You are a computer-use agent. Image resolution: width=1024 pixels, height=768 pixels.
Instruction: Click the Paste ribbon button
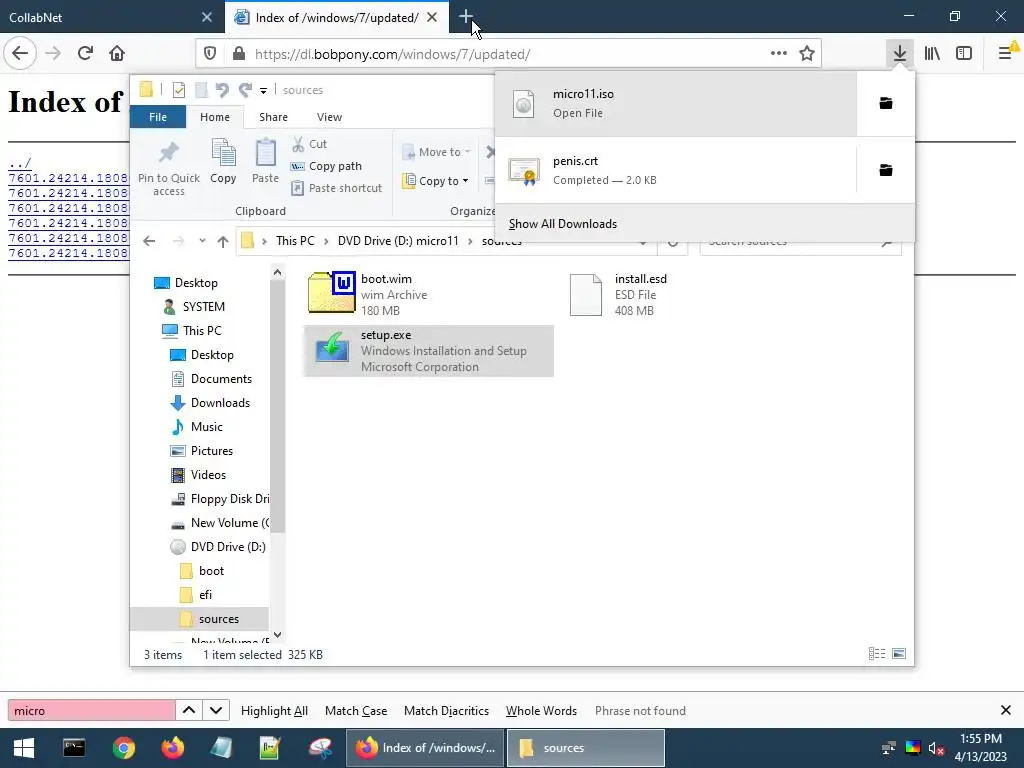click(x=265, y=162)
